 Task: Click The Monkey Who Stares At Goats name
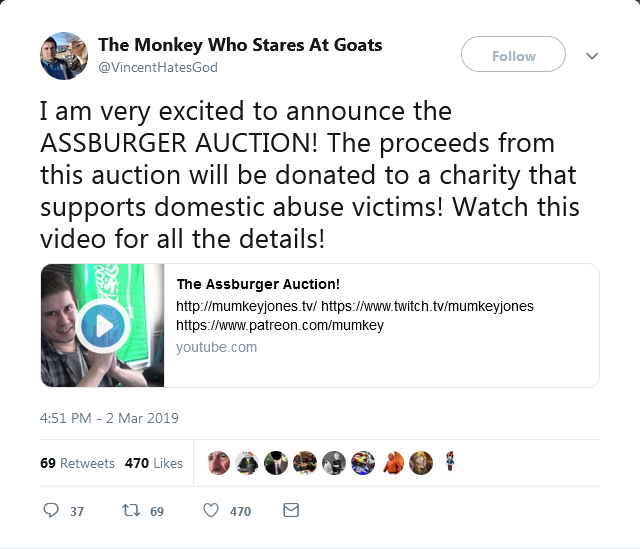click(x=240, y=45)
